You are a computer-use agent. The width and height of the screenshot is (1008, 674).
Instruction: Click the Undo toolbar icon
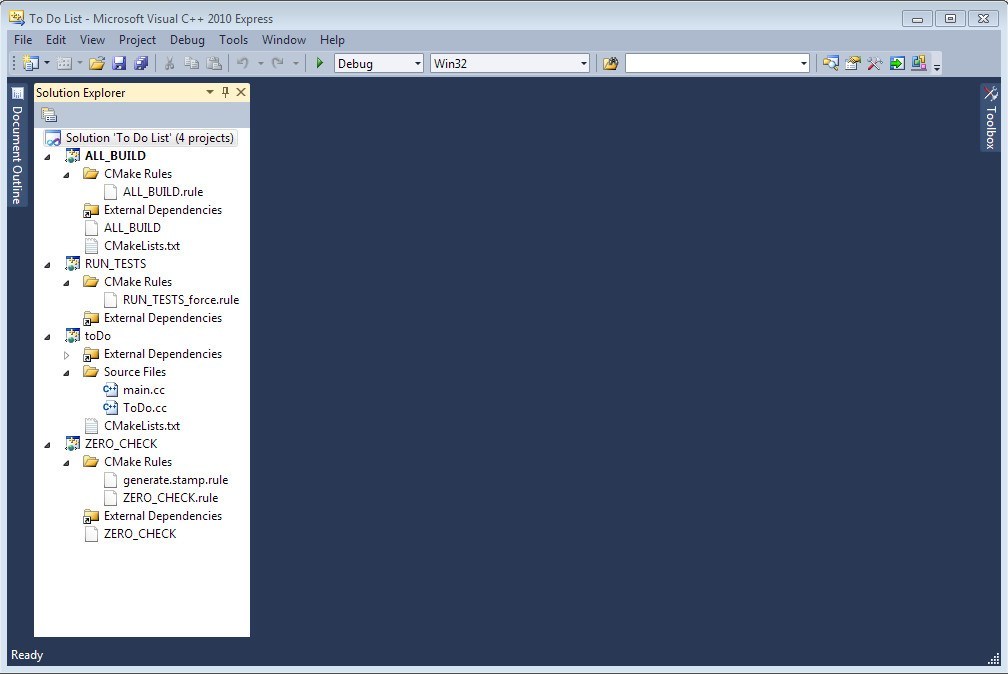241,63
